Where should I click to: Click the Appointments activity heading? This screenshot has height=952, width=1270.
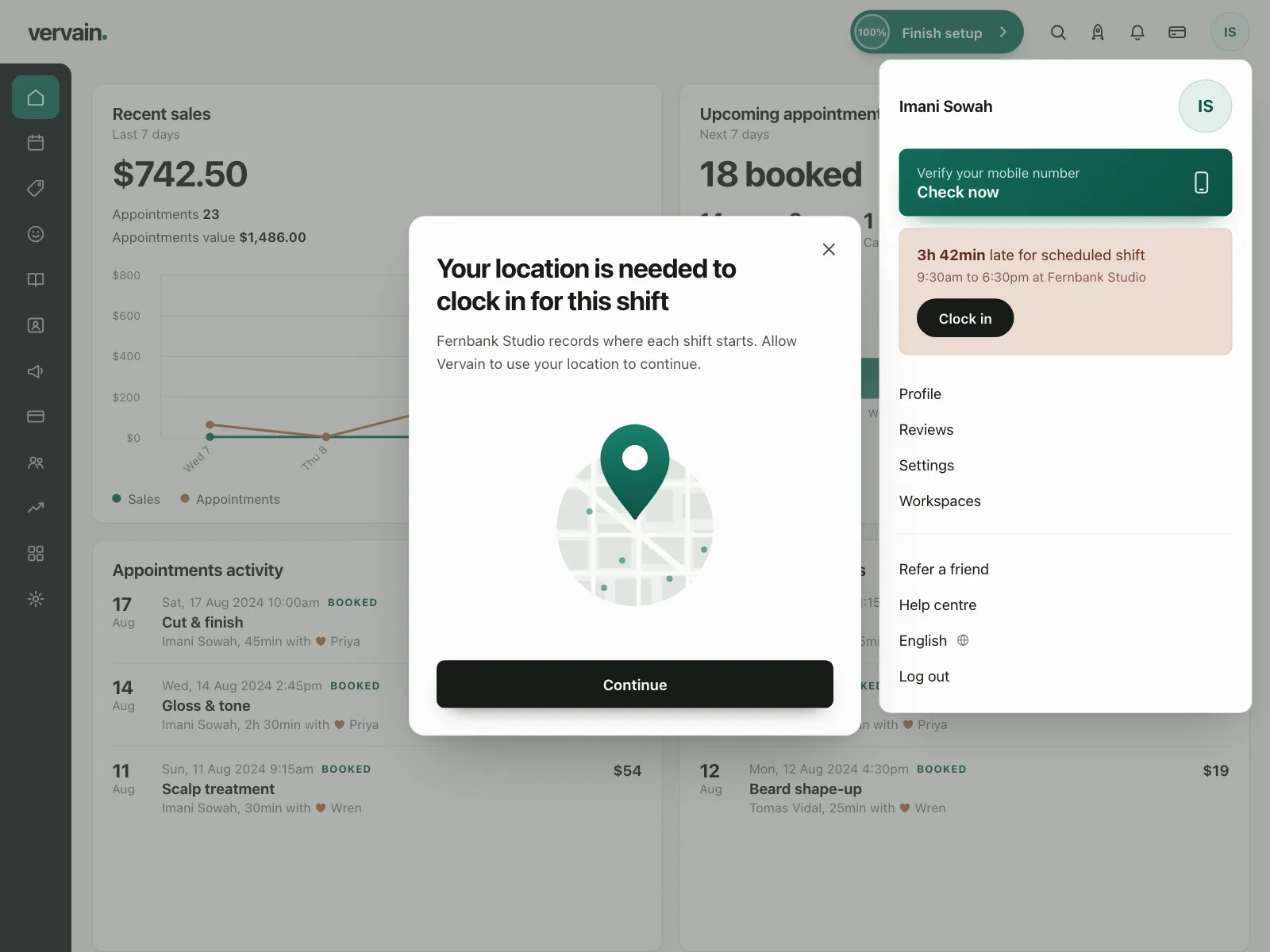(198, 570)
